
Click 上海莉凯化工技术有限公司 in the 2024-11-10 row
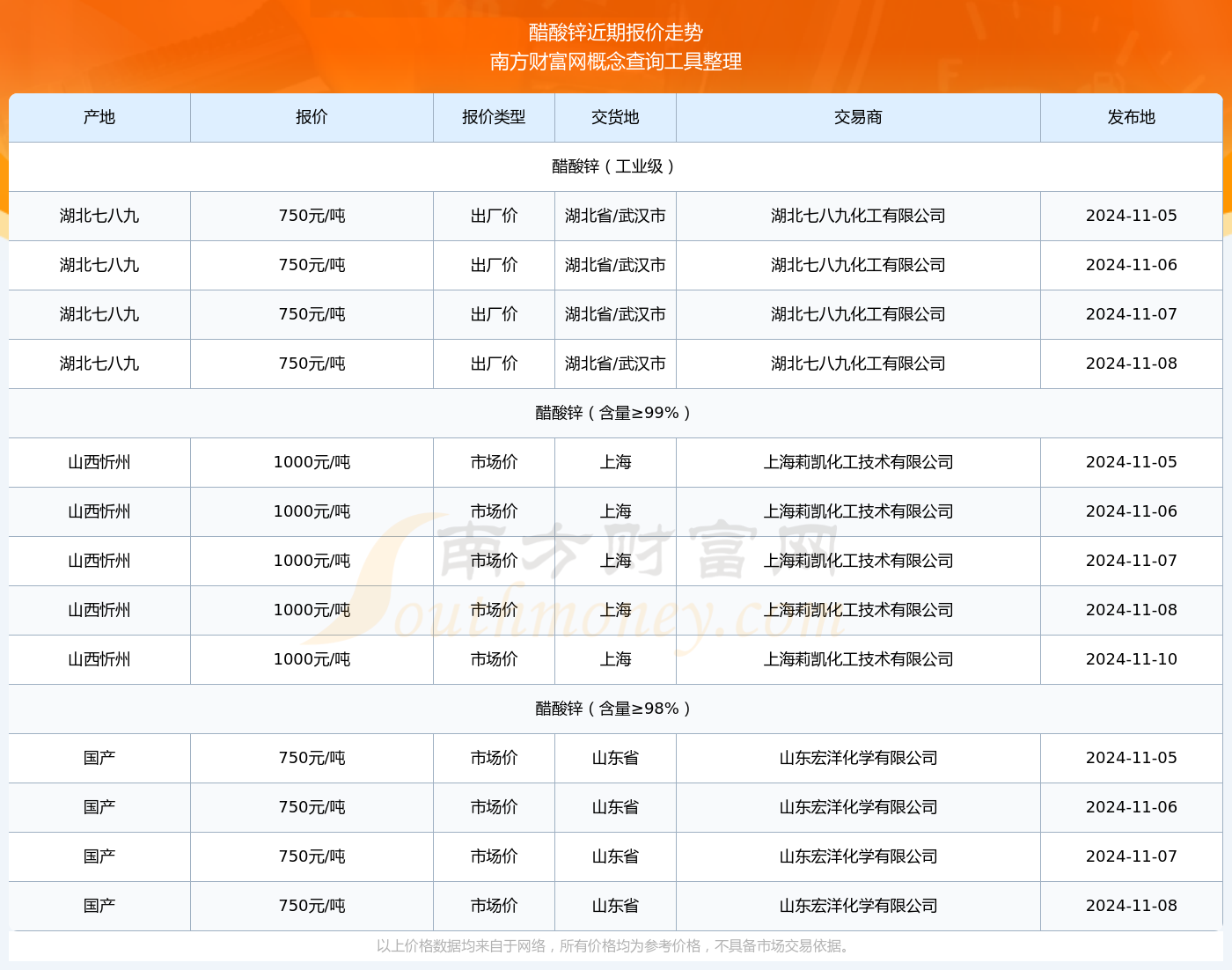tap(858, 659)
